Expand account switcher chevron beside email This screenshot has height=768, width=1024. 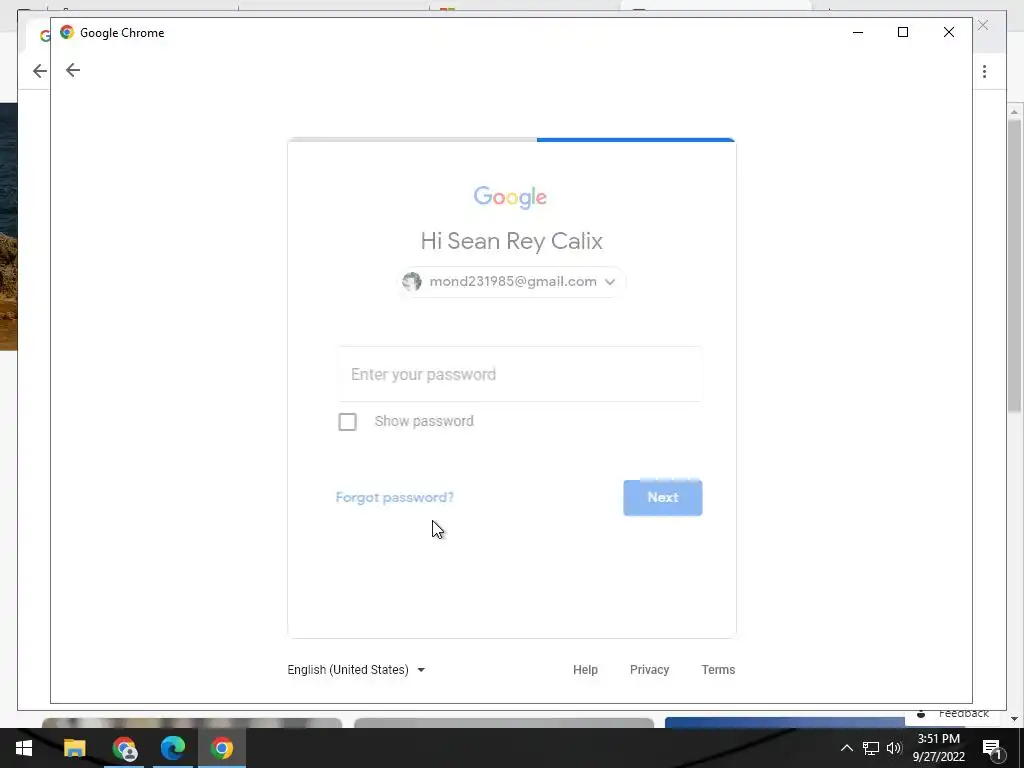pyautogui.click(x=610, y=282)
